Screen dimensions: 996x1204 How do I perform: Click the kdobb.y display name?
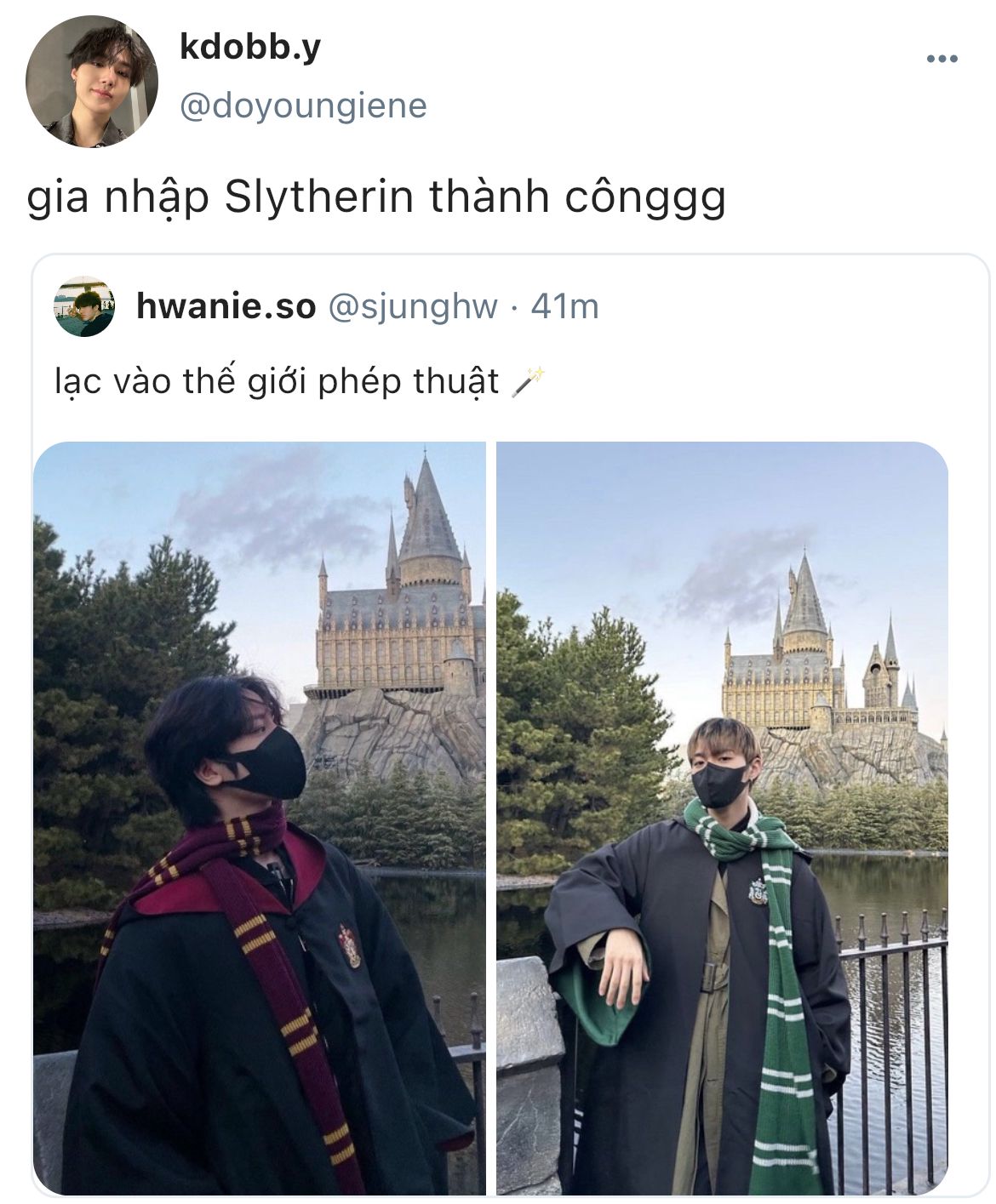pyautogui.click(x=250, y=48)
